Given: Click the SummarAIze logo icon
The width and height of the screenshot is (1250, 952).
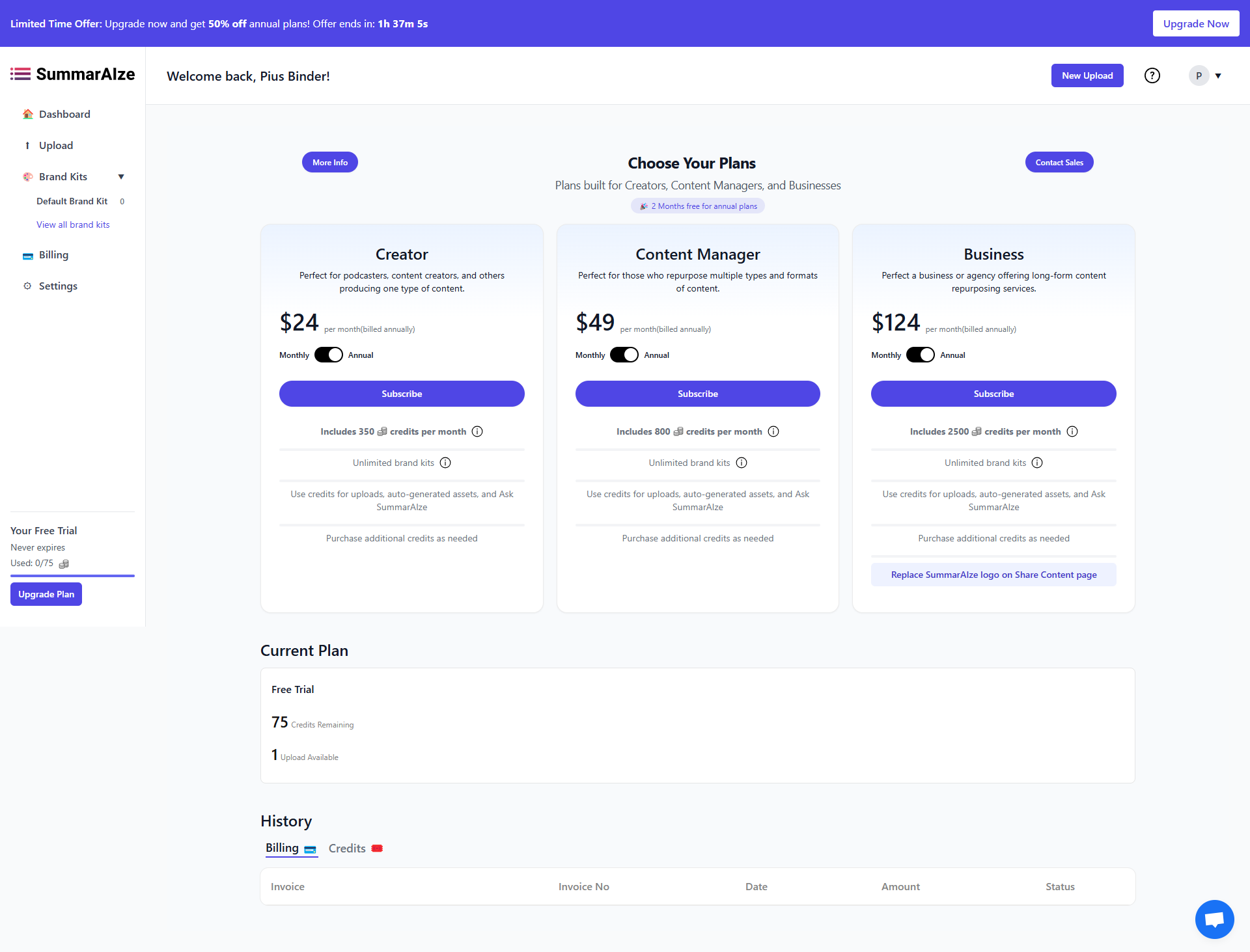Looking at the screenshot, I should point(20,74).
